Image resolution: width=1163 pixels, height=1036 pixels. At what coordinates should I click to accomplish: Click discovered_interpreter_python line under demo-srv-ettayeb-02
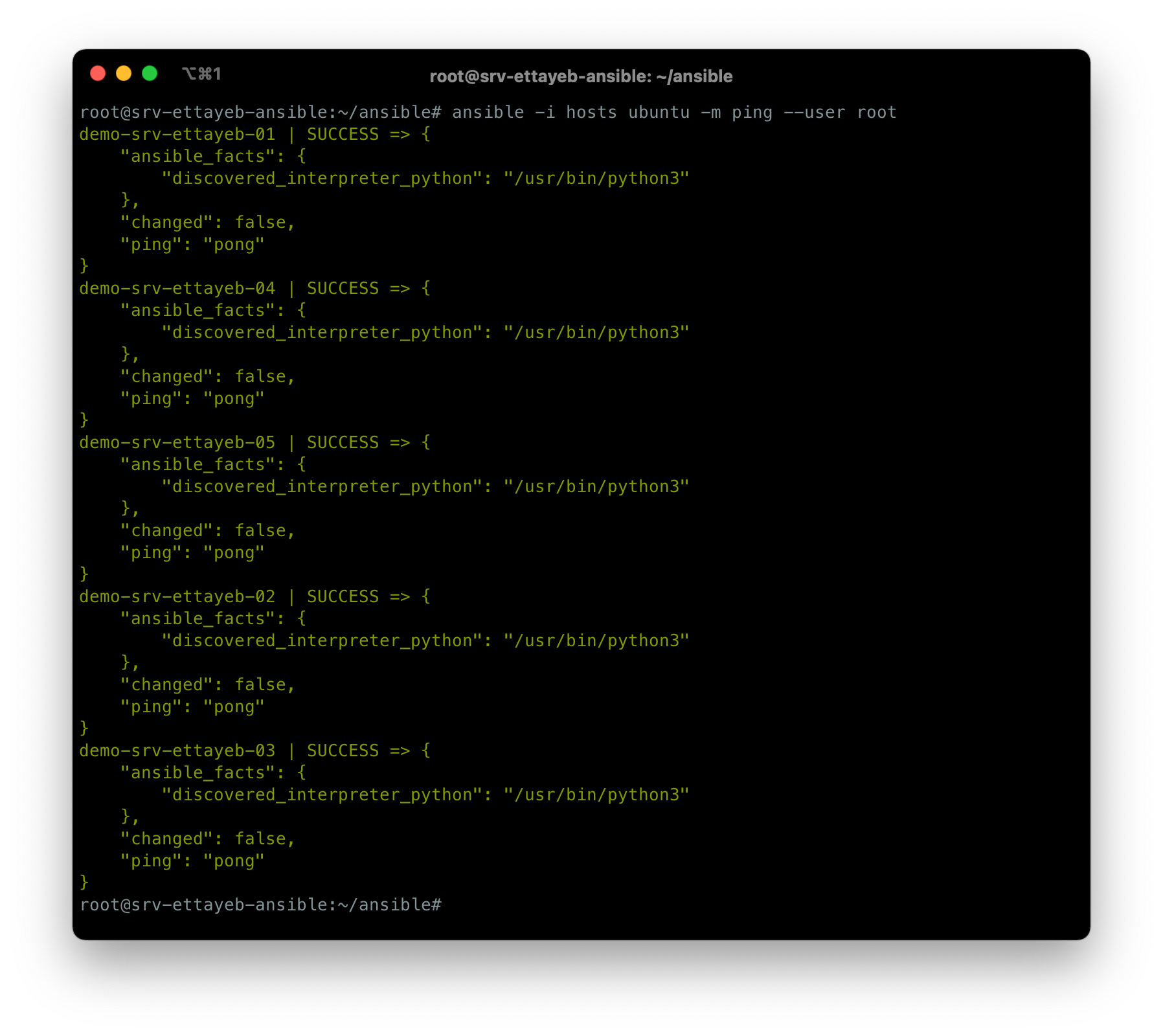pos(425,641)
